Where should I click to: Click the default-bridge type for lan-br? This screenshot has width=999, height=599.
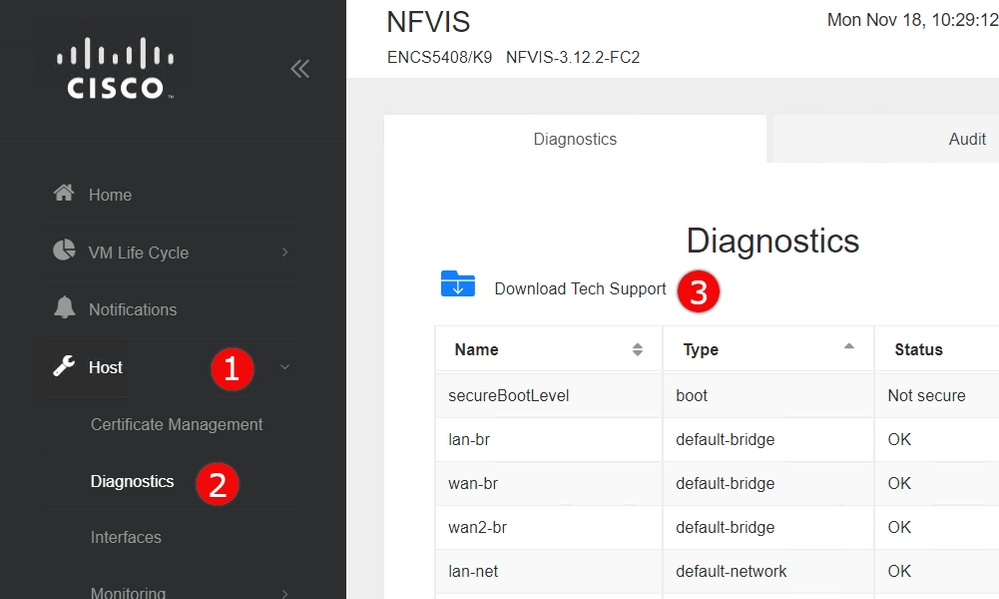(768, 440)
